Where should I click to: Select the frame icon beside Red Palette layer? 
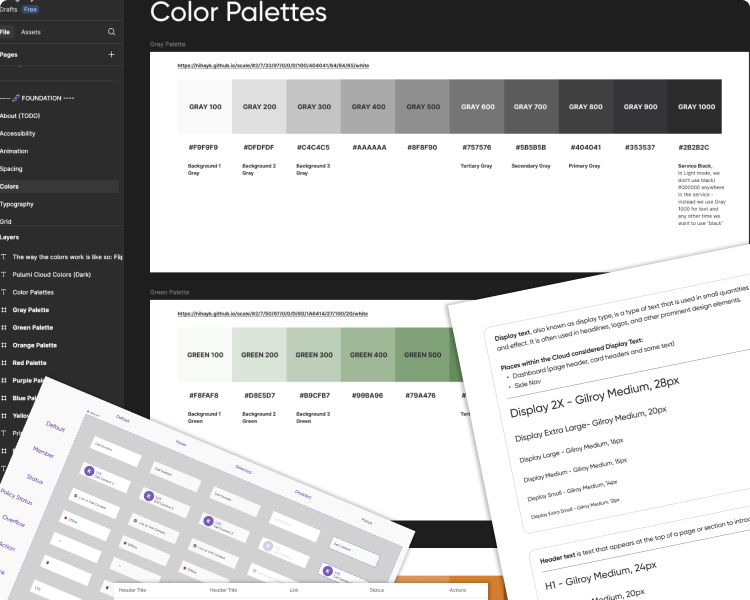[4, 363]
